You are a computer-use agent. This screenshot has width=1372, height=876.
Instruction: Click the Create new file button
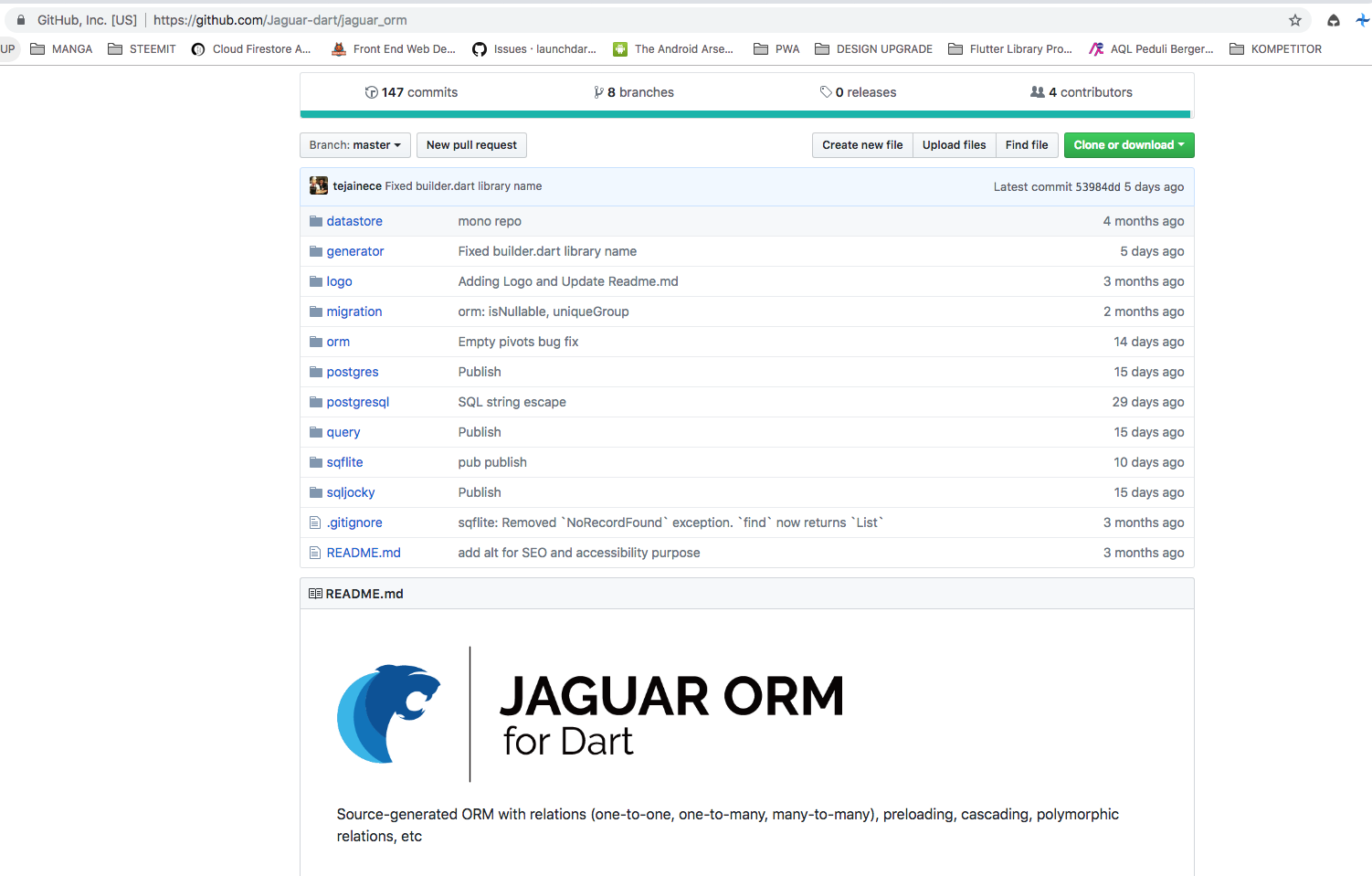point(862,145)
